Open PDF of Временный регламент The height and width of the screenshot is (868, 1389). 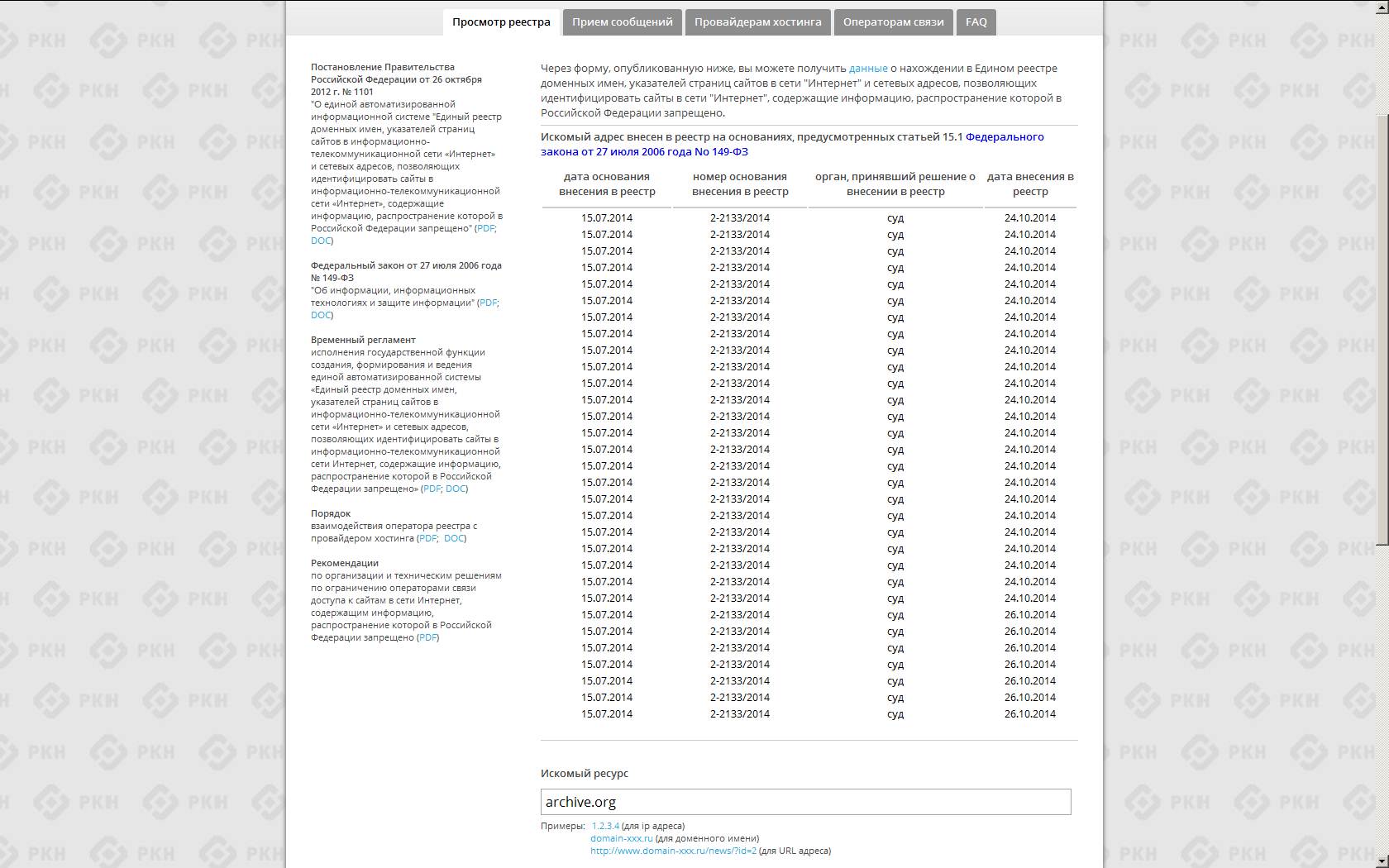click(x=432, y=489)
